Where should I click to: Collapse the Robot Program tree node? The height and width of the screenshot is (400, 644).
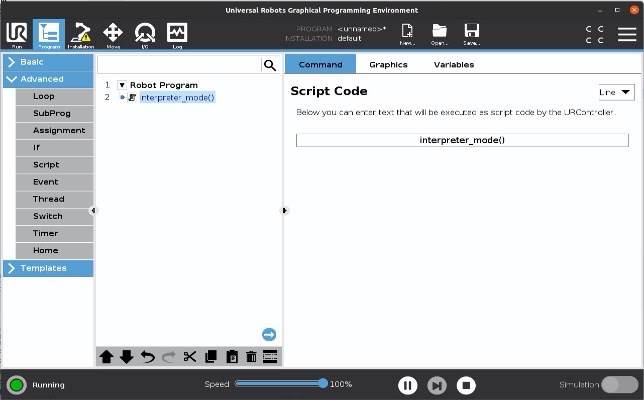coord(122,85)
